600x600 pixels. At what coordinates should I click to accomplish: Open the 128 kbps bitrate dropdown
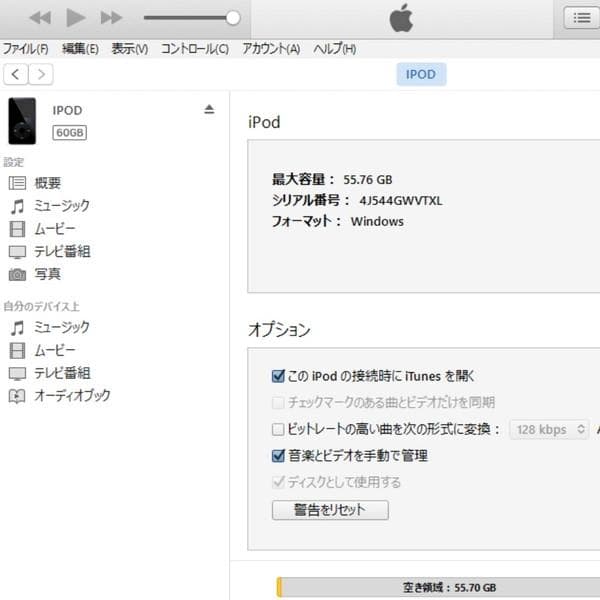[549, 429]
